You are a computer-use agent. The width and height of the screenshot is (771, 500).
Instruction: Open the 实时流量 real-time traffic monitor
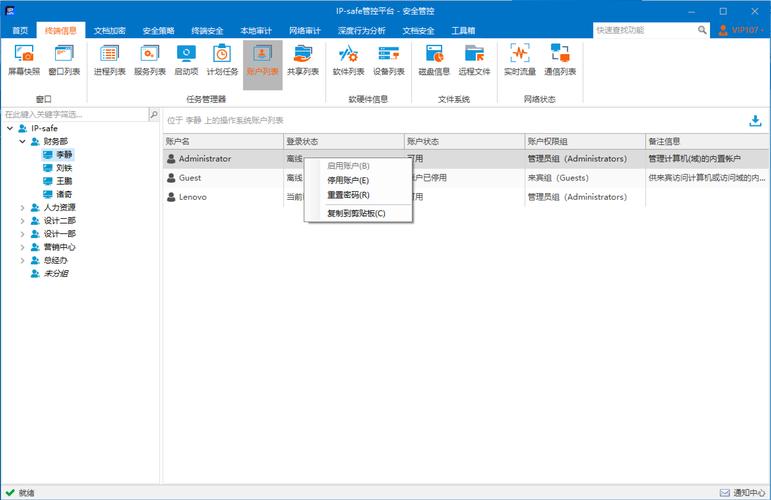point(519,60)
